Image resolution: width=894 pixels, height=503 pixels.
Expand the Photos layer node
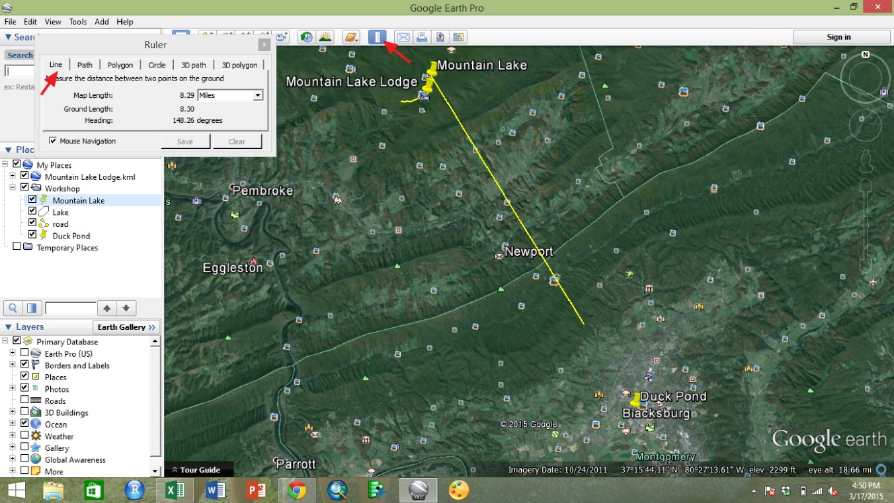click(13, 388)
